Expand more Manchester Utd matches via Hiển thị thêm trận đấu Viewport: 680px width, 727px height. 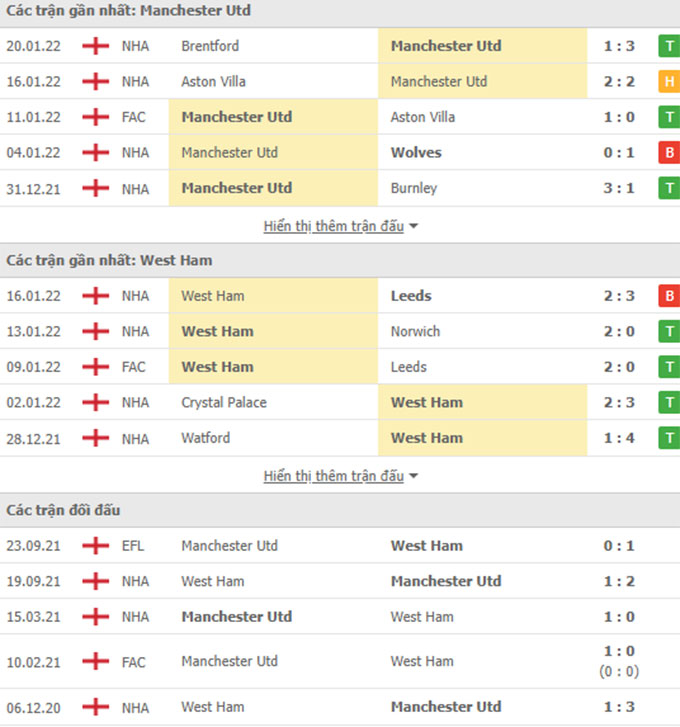[x=340, y=226]
